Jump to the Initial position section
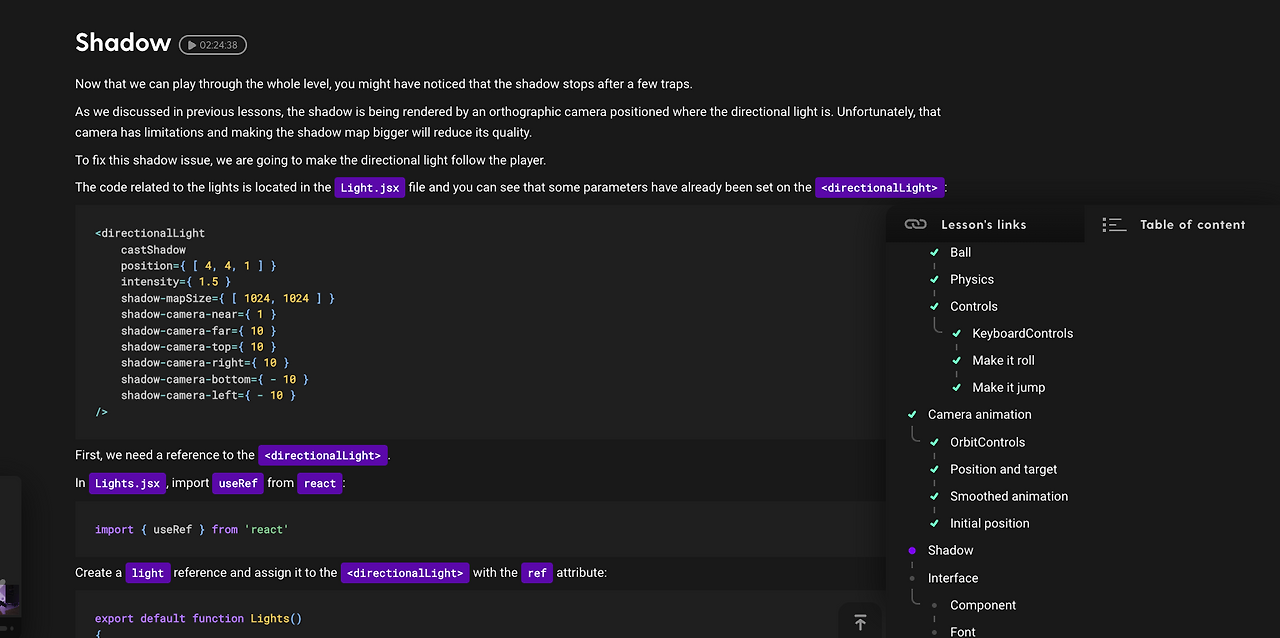The width and height of the screenshot is (1280, 638). [990, 522]
